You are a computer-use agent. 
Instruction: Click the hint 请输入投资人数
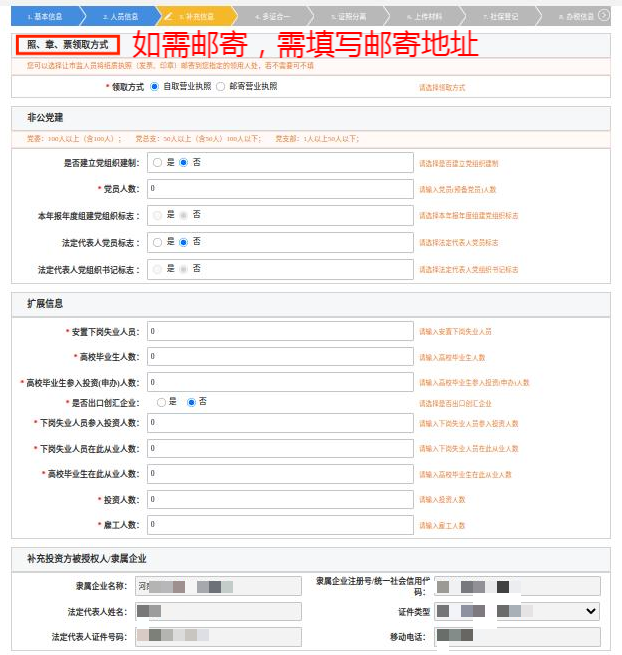point(442,500)
